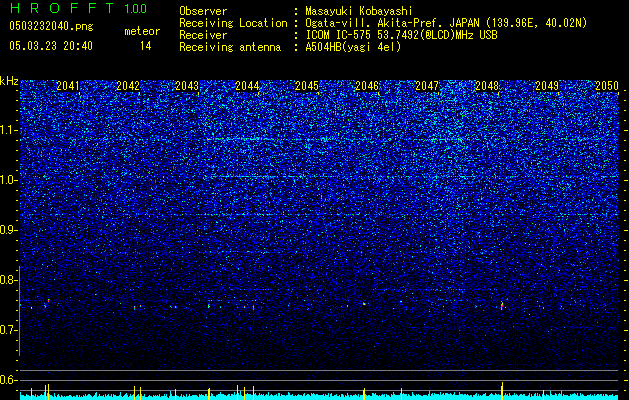Click the 2044 time marker
The width and height of the screenshot is (629, 400).
coord(247,86)
